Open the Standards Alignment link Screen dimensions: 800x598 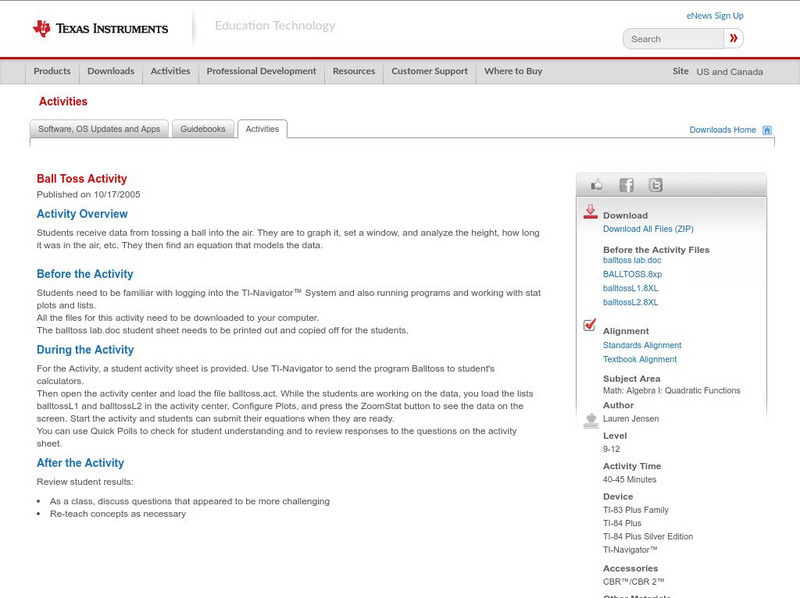pos(642,345)
